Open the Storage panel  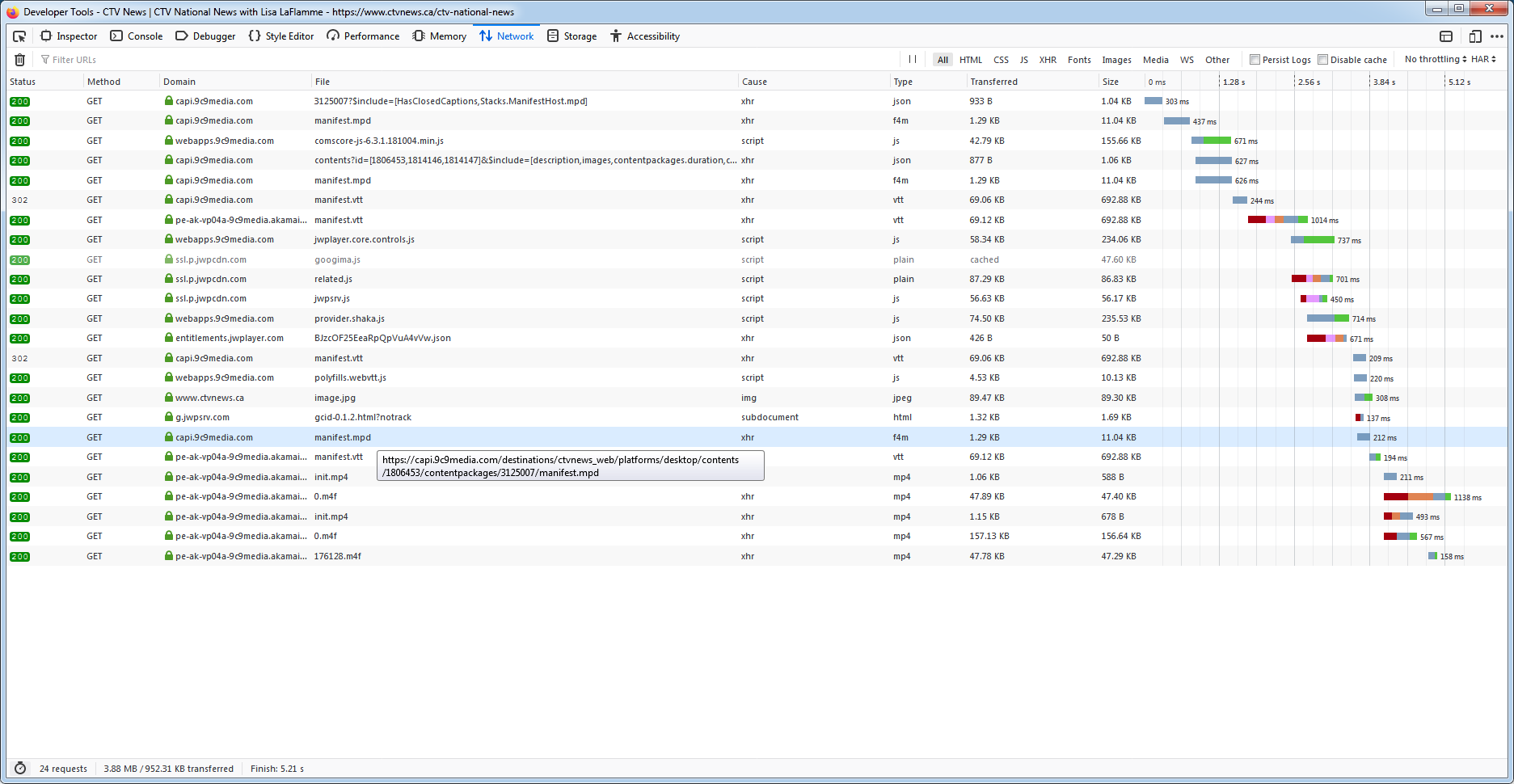[x=572, y=36]
